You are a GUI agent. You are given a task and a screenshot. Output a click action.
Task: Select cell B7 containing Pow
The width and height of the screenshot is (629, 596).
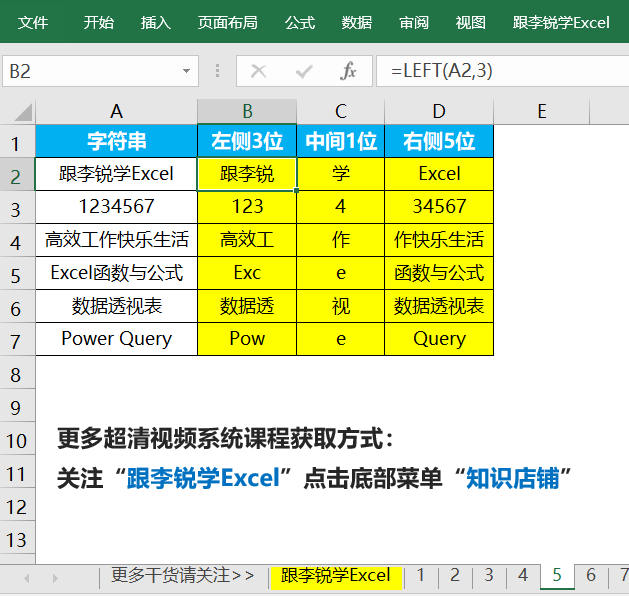(247, 339)
